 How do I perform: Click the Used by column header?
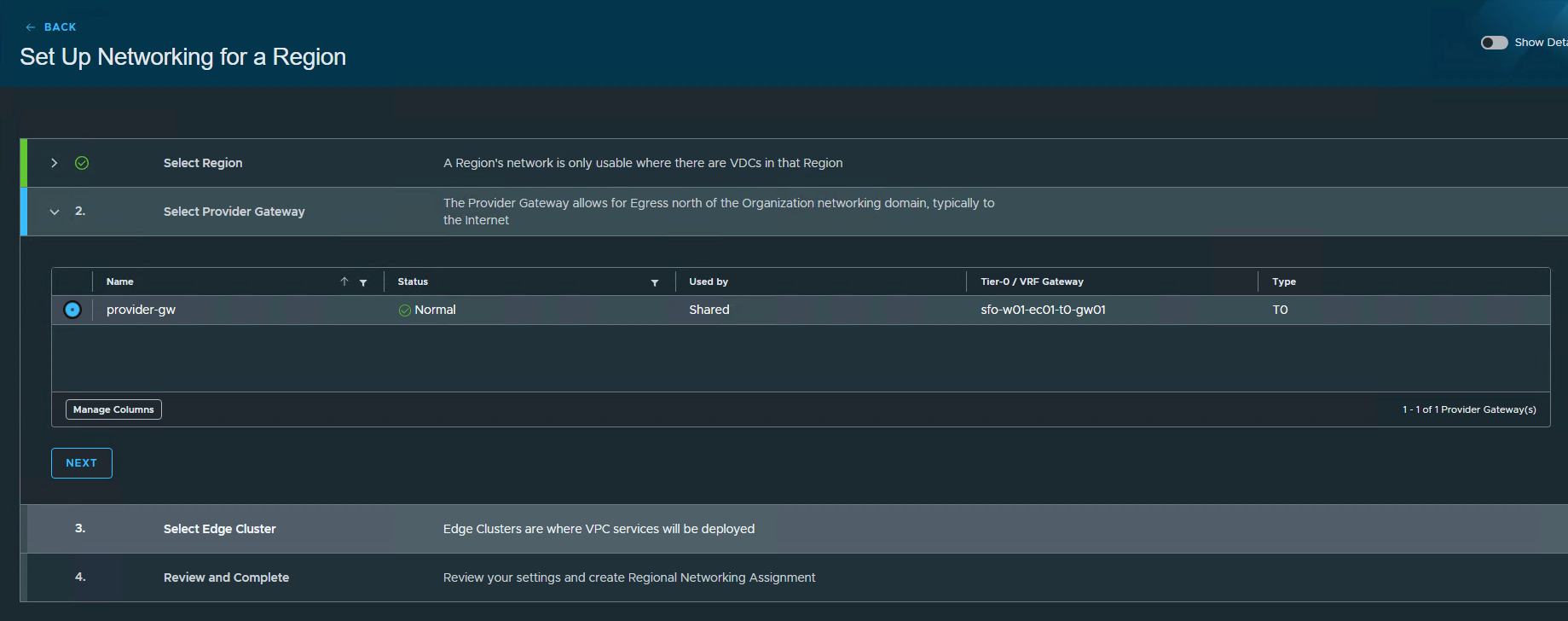point(709,281)
